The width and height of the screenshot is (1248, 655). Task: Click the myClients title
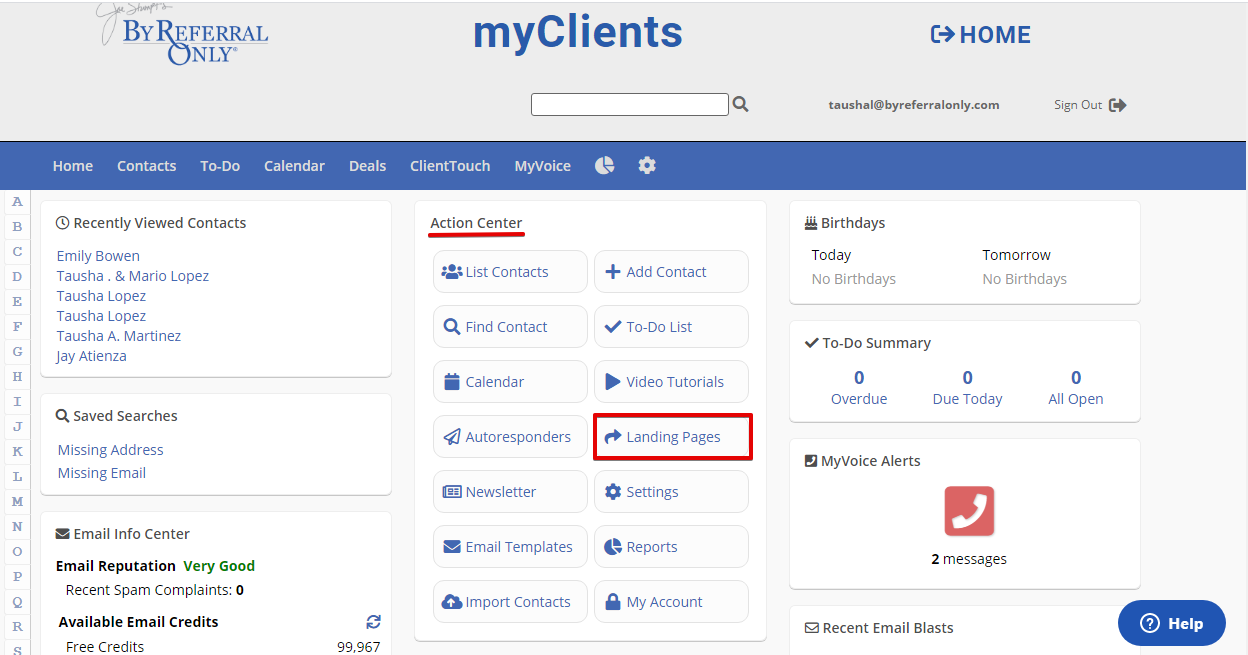click(x=578, y=33)
